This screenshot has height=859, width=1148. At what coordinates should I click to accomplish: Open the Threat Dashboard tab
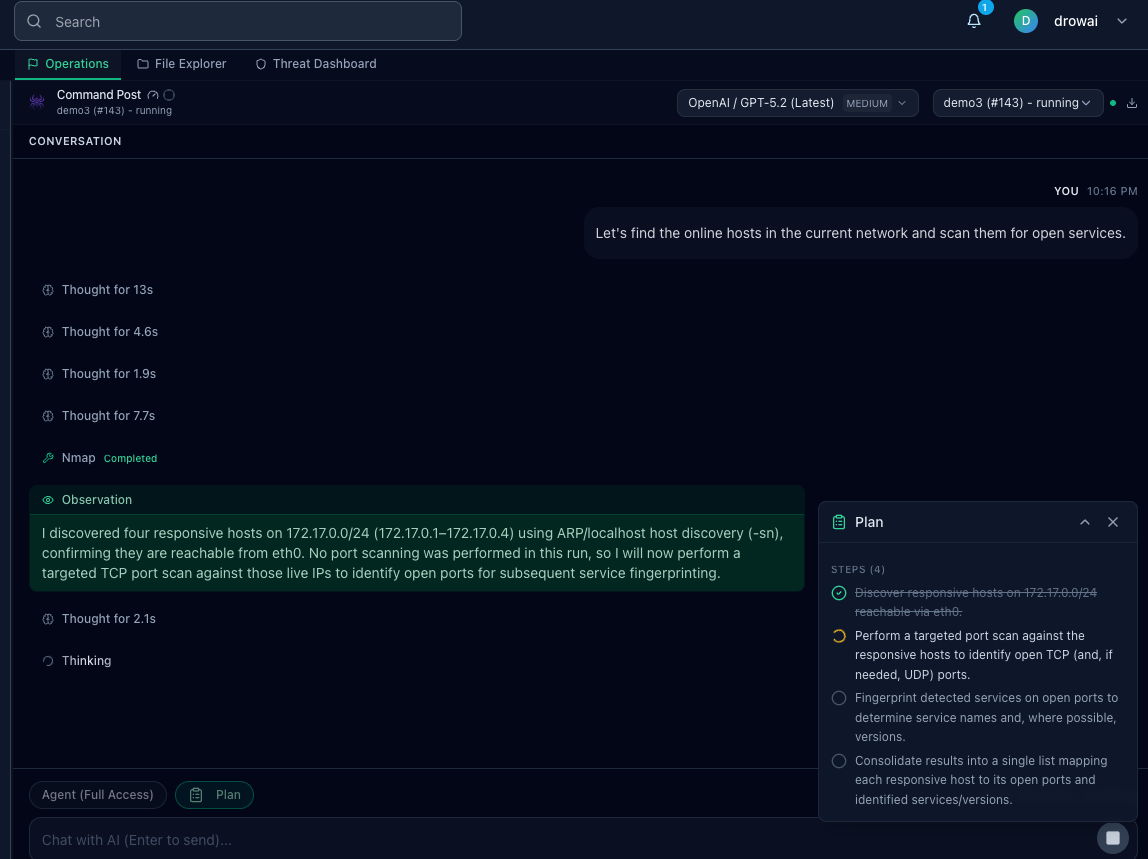(316, 64)
